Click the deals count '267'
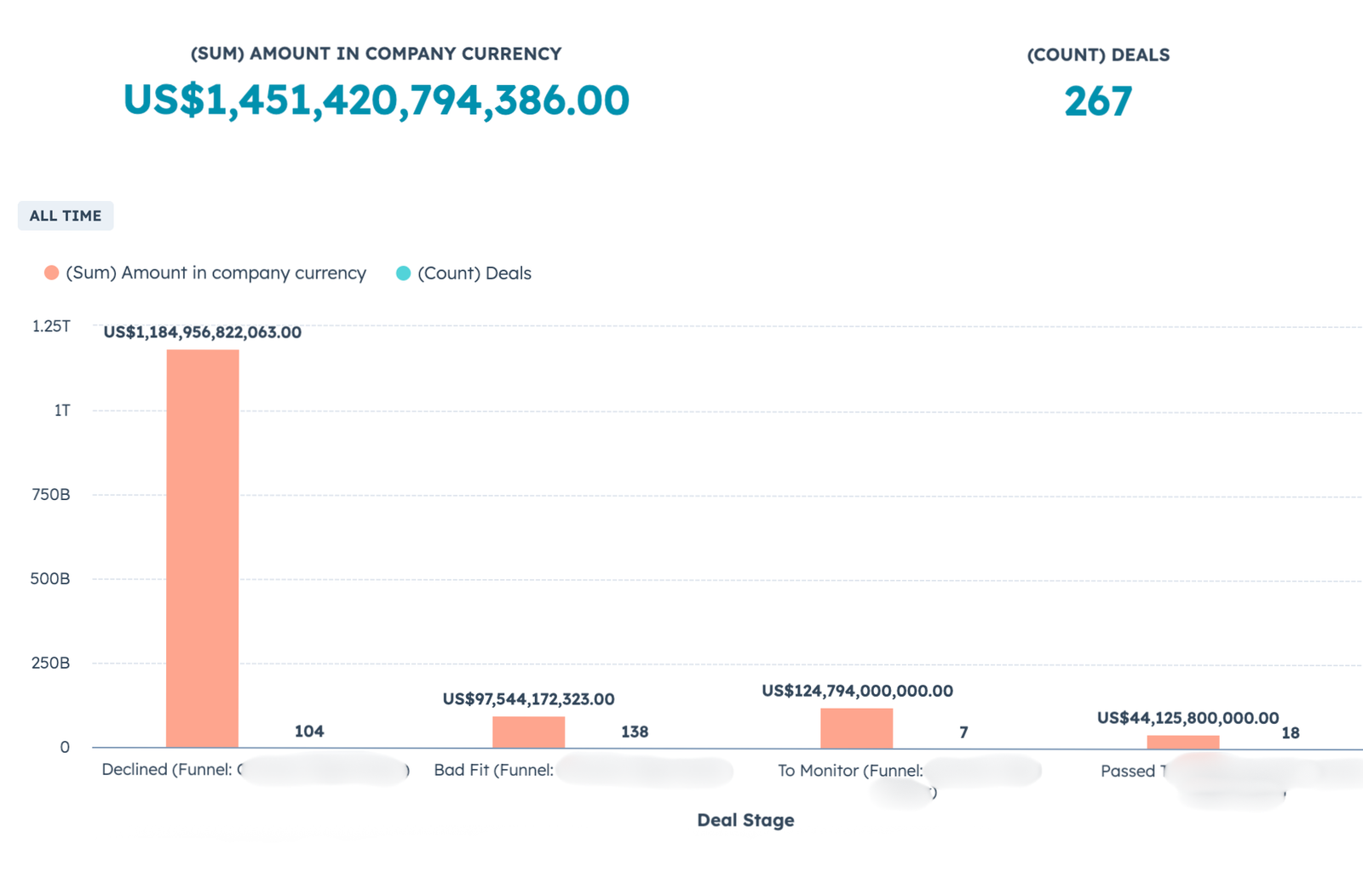 [1098, 101]
